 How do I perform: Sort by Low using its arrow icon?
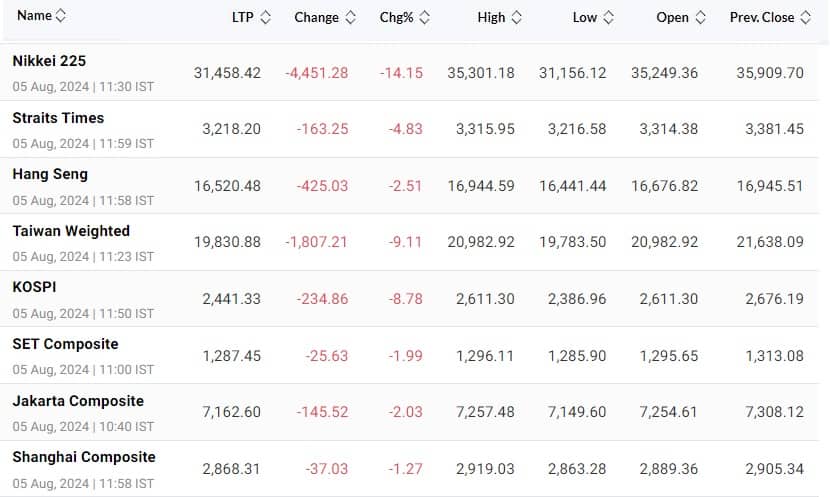(x=607, y=17)
